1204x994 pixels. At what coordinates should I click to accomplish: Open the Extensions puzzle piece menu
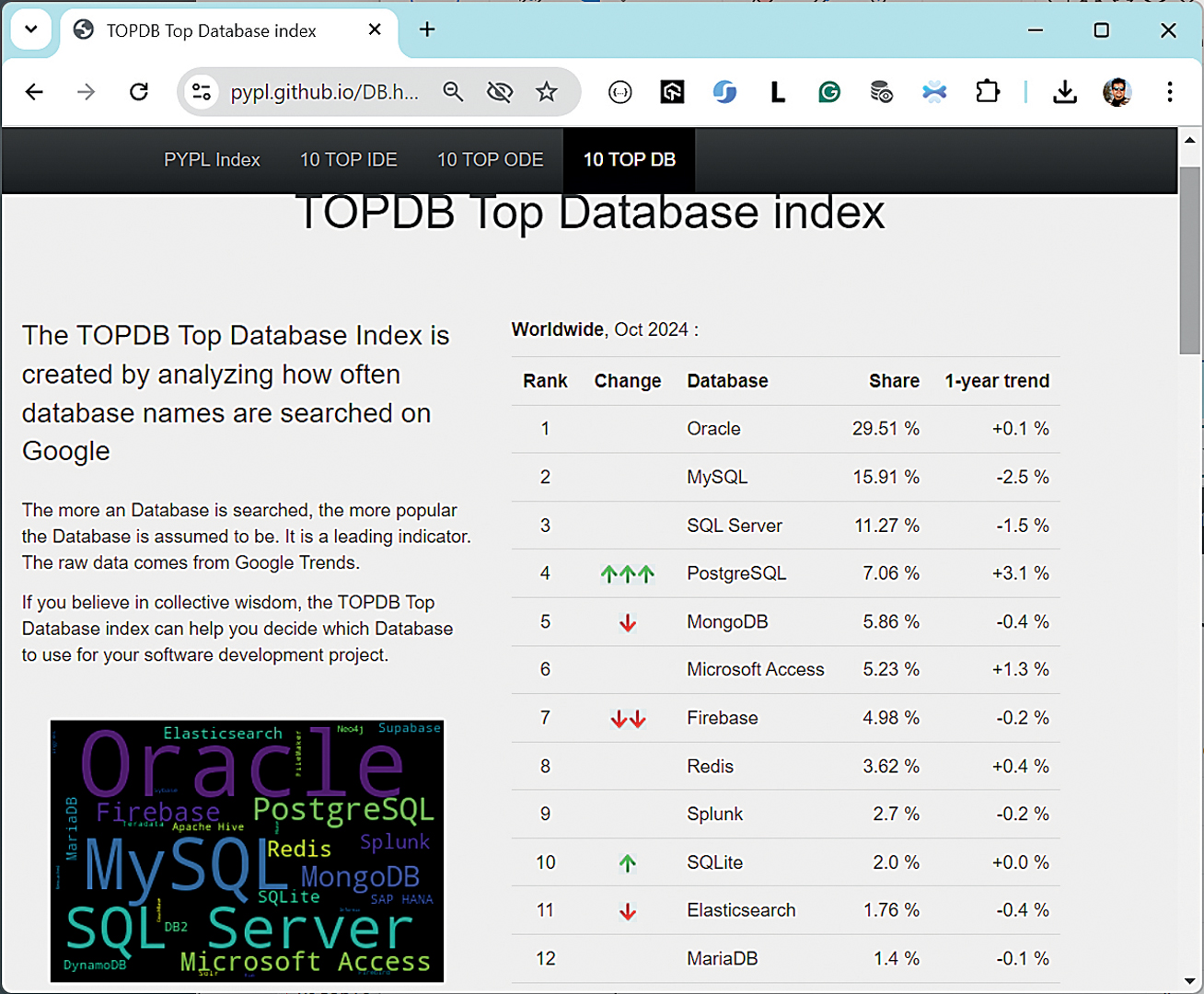click(988, 92)
